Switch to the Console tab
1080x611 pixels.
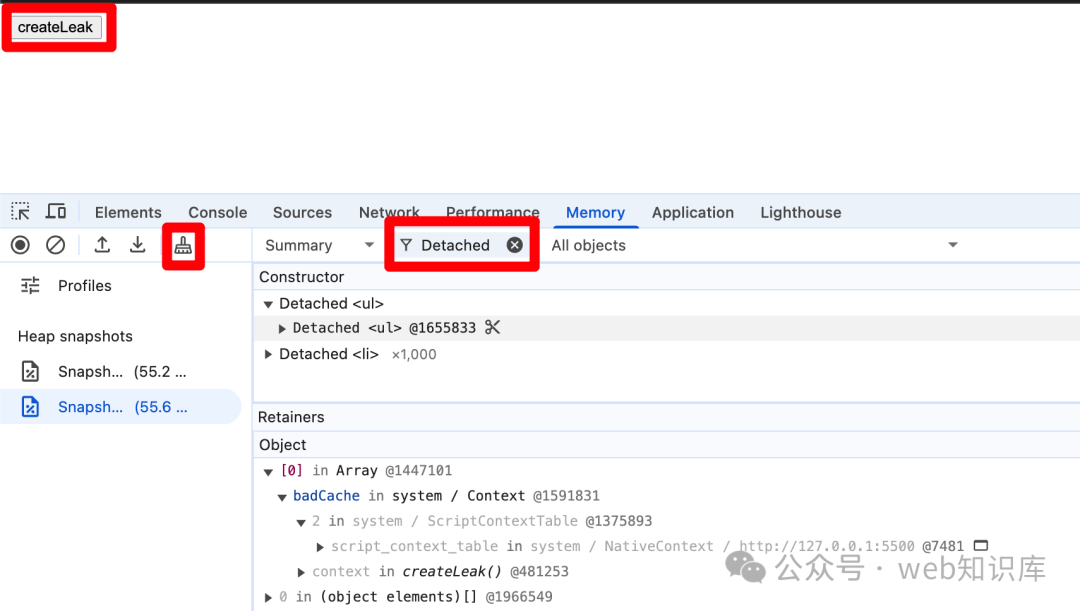click(217, 212)
